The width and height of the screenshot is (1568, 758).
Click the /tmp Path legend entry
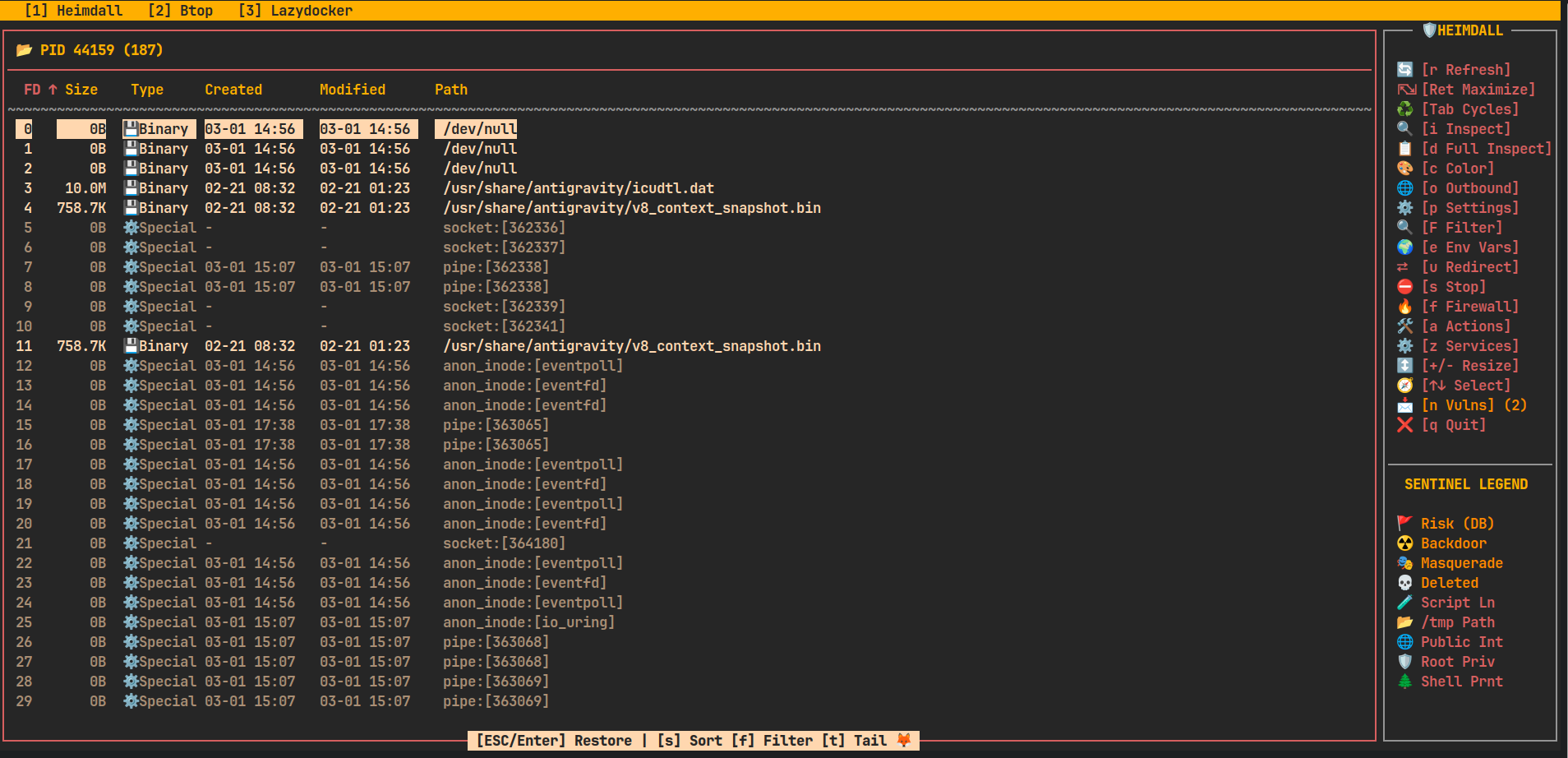point(1446,622)
